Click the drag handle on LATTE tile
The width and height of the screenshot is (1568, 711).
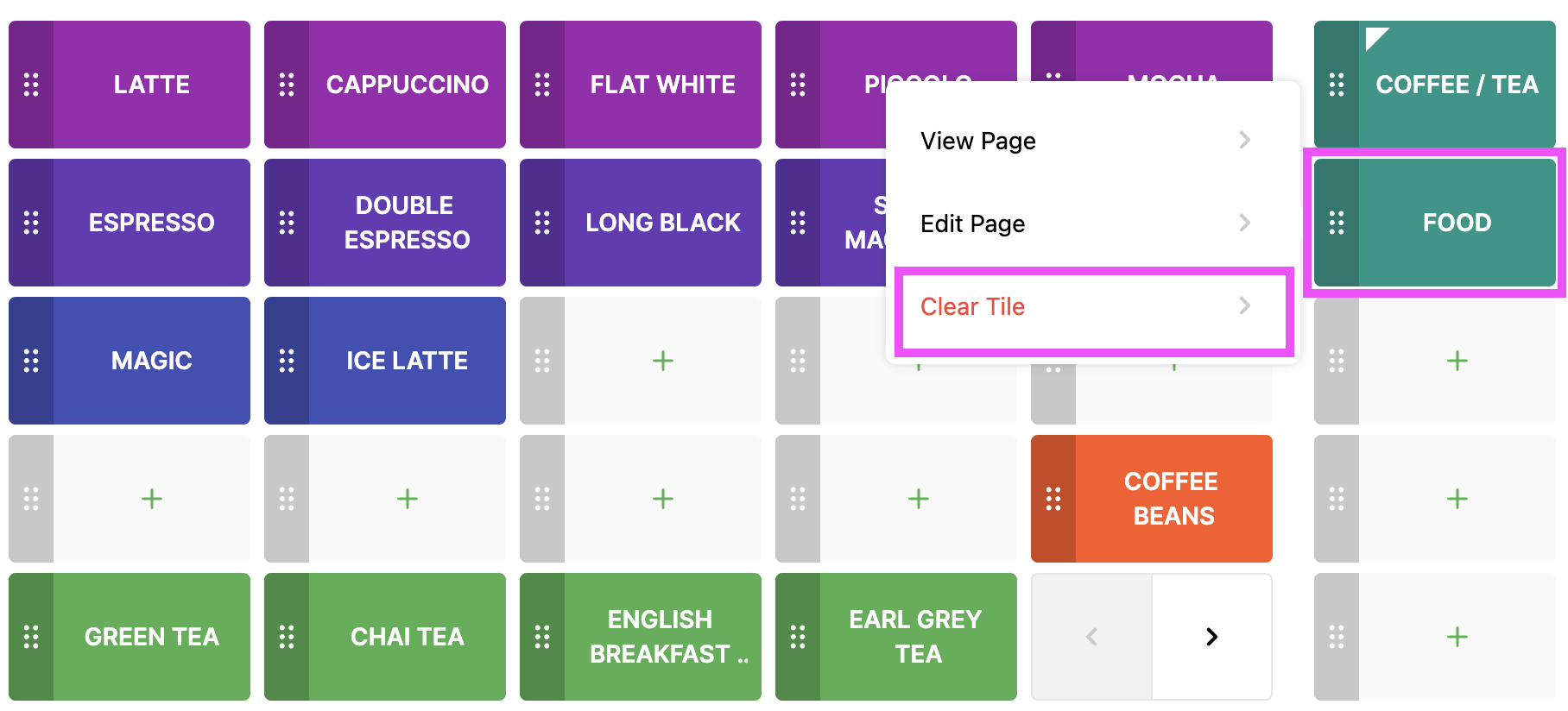pos(31,85)
